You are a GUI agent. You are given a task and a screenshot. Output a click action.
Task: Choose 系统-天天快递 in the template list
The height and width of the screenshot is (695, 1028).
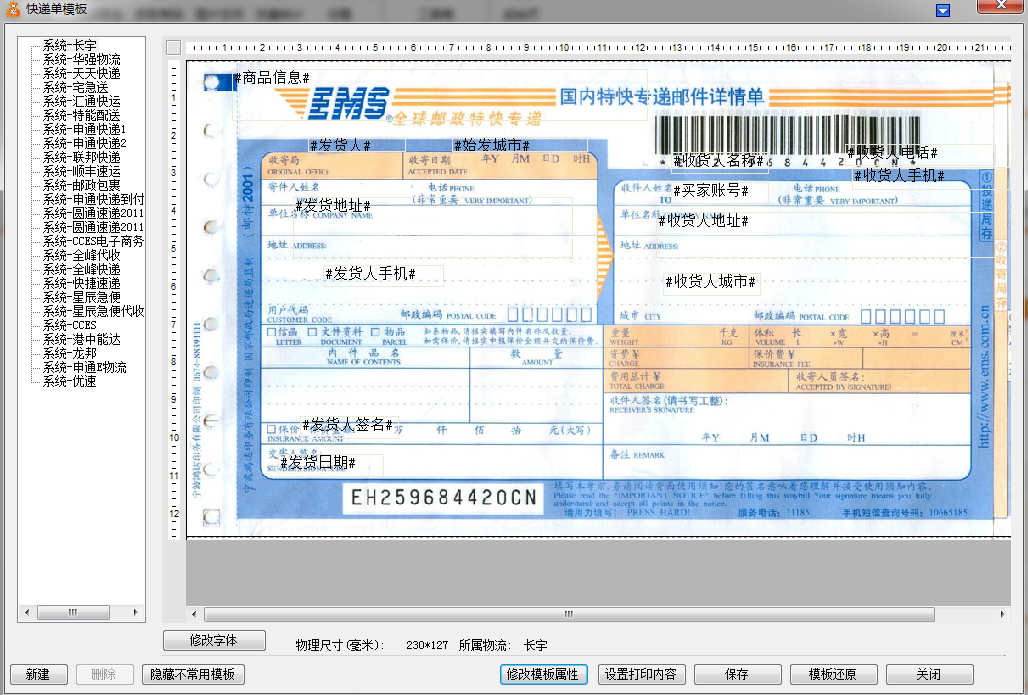tap(81, 73)
